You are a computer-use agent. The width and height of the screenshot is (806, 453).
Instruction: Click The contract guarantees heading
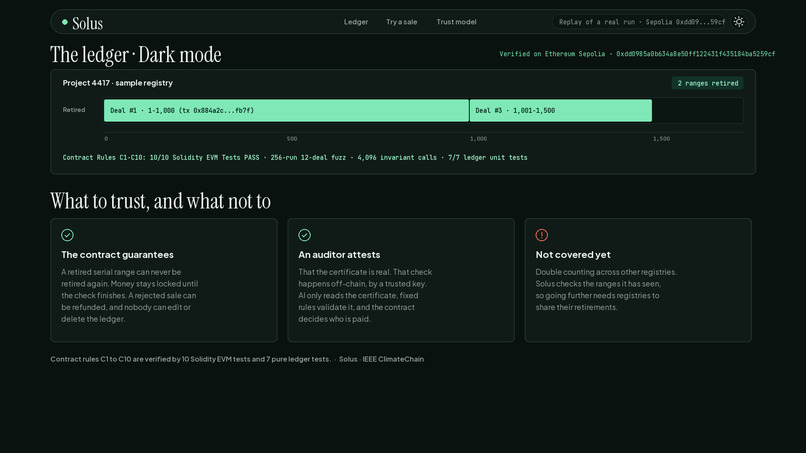[117, 255]
